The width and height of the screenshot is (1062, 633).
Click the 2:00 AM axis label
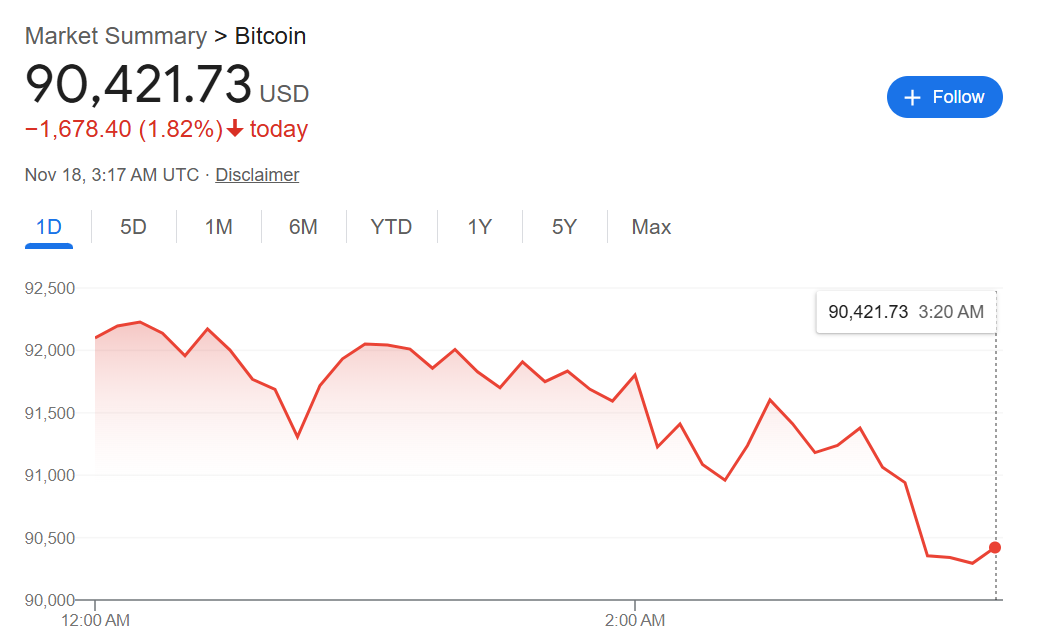pos(635,620)
